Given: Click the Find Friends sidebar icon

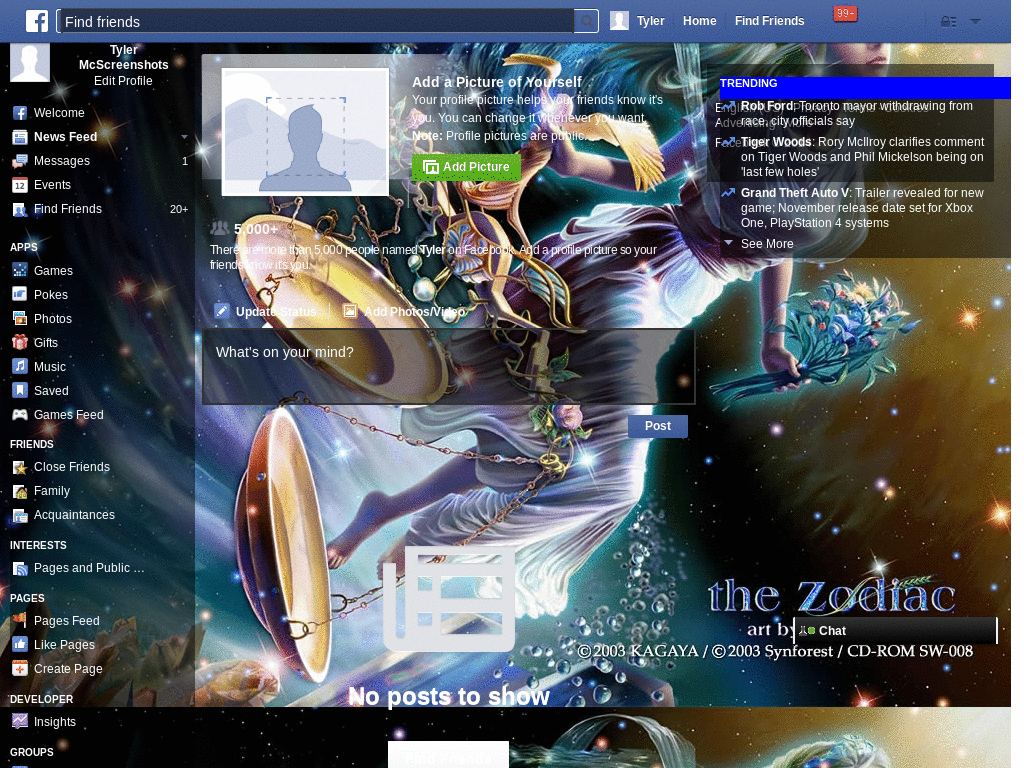Looking at the screenshot, I should 20,210.
